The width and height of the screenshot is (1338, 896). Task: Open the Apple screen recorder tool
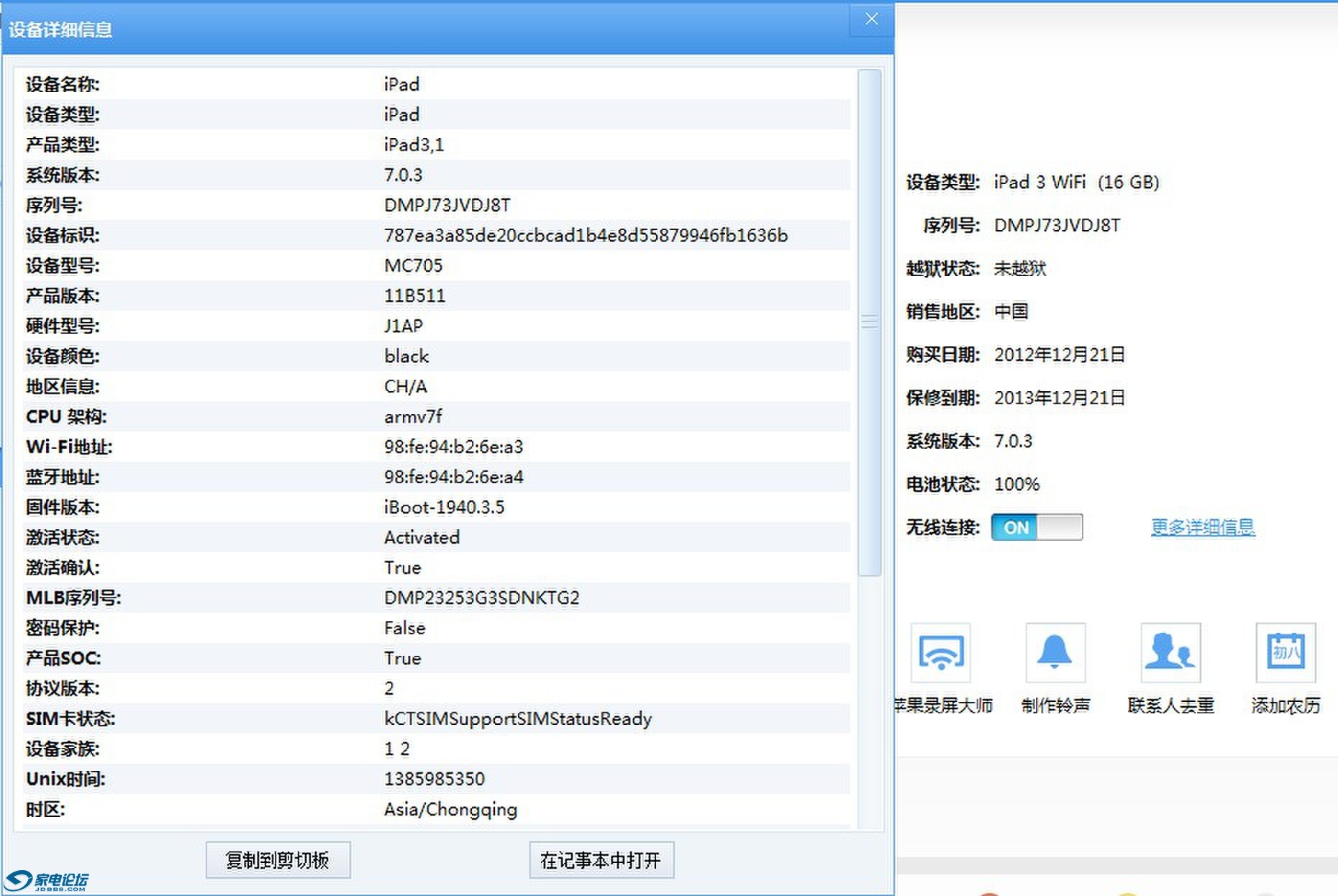tap(941, 653)
